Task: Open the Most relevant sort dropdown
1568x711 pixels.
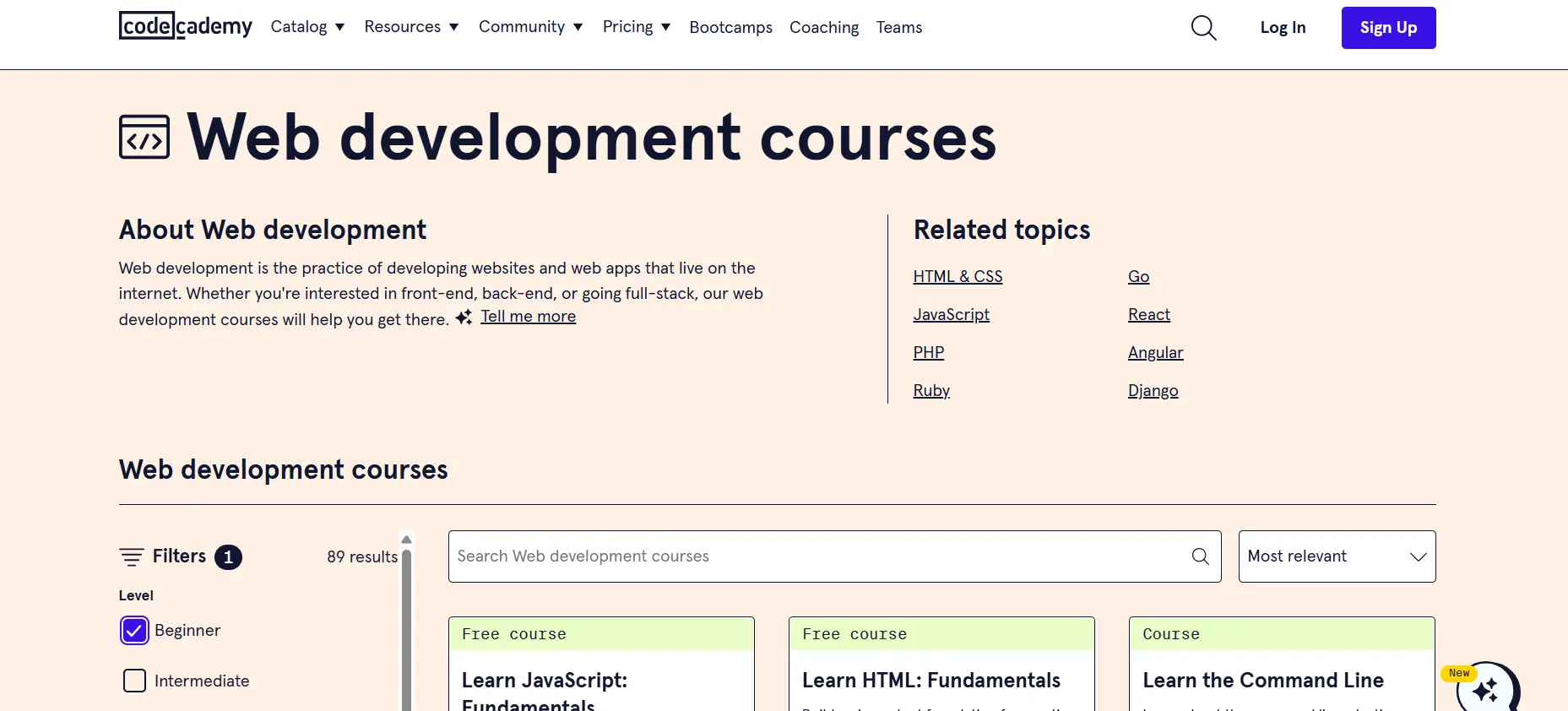Action: [x=1337, y=556]
